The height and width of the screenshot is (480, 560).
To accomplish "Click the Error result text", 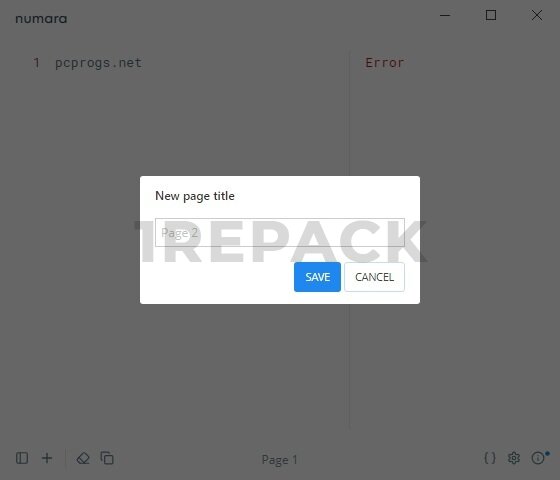I will tap(385, 63).
